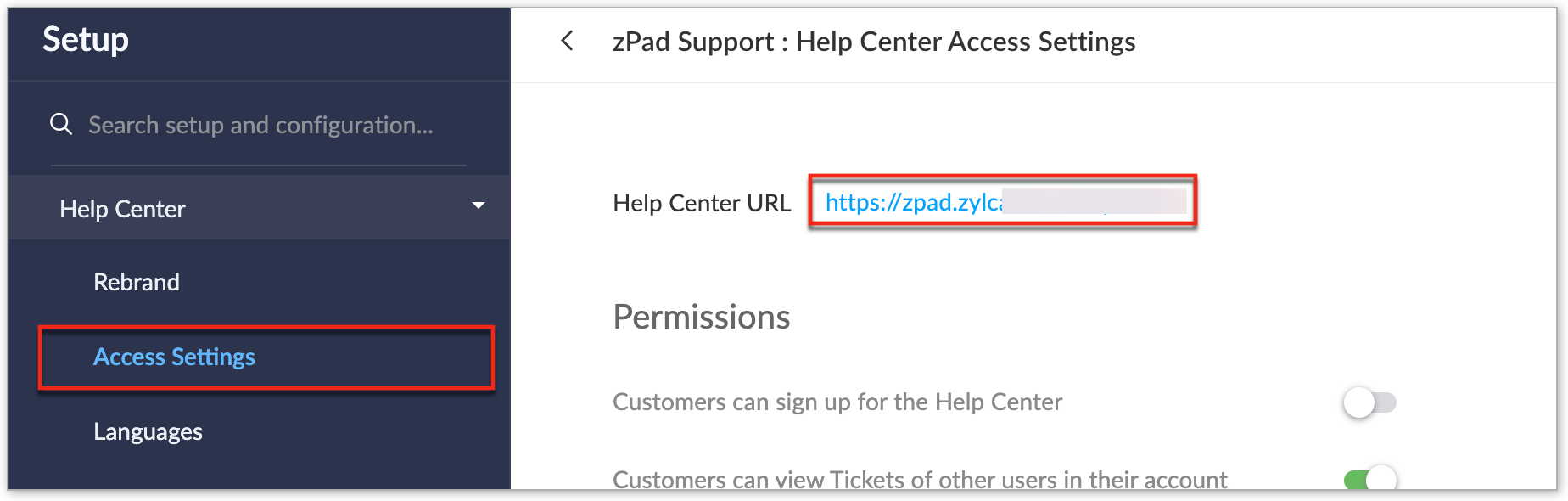This screenshot has width=1568, height=501.
Task: Click the underline beneath the search field
Action: coord(258,166)
